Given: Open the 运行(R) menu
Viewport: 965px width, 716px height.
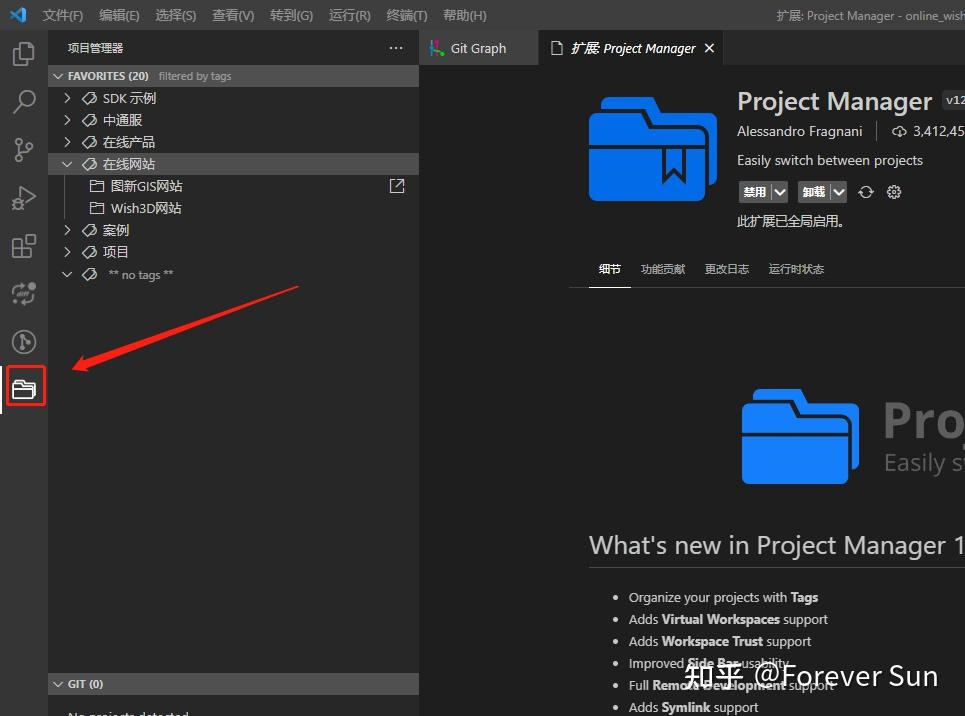Looking at the screenshot, I should point(350,15).
